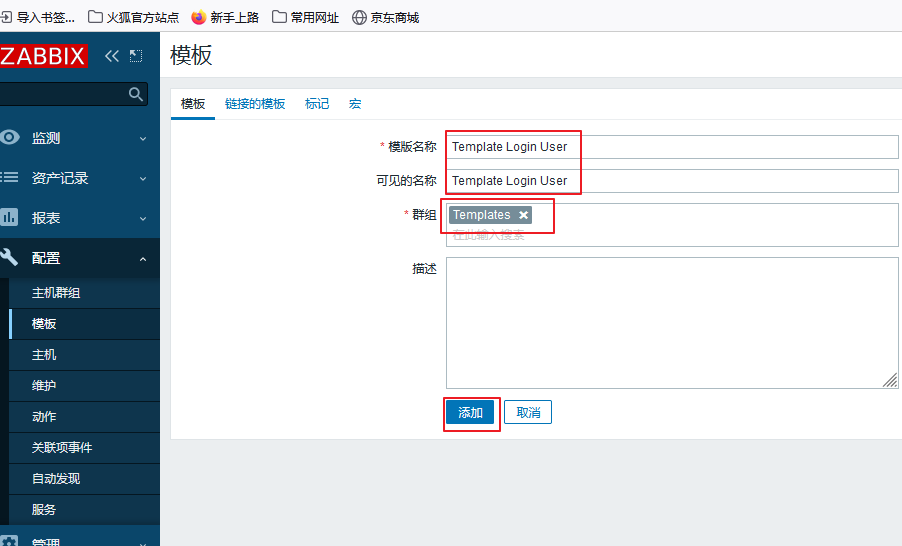Open the 常用网址 bookmark folder
The height and width of the screenshot is (546, 902).
coord(305,17)
